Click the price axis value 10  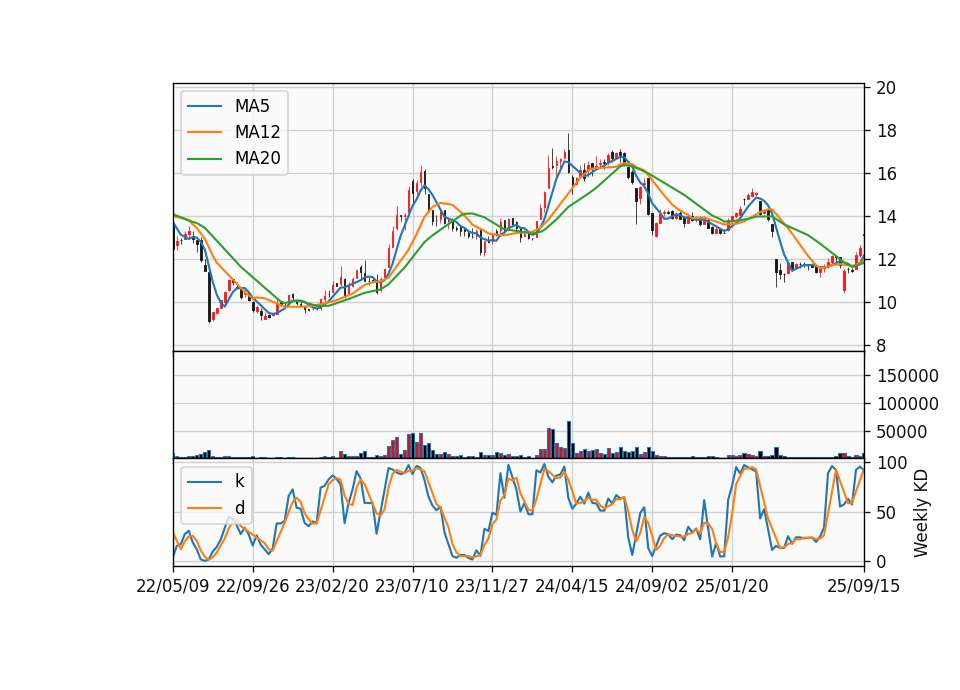pos(886,302)
